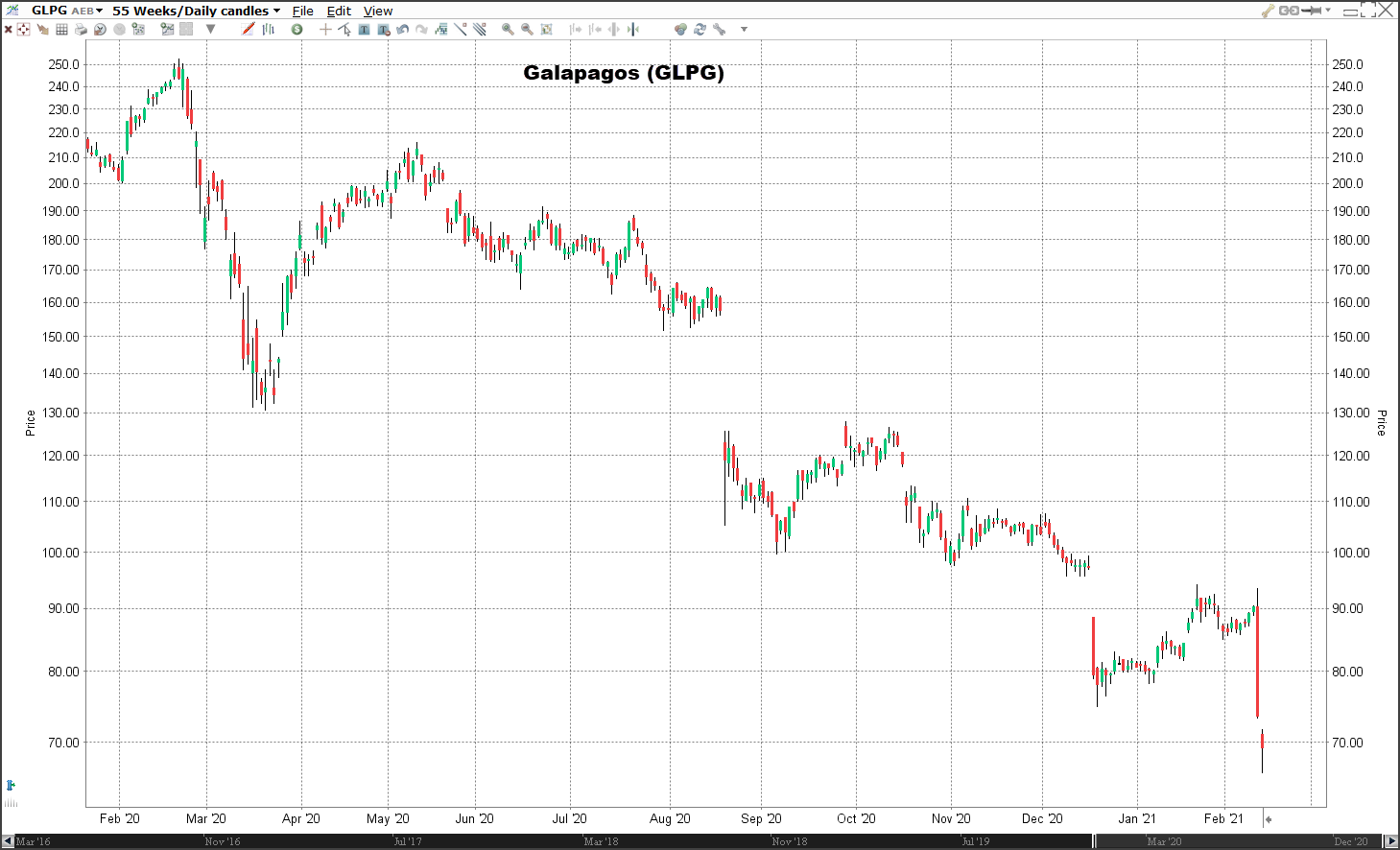
Task: Open the File menu
Action: click(x=302, y=11)
